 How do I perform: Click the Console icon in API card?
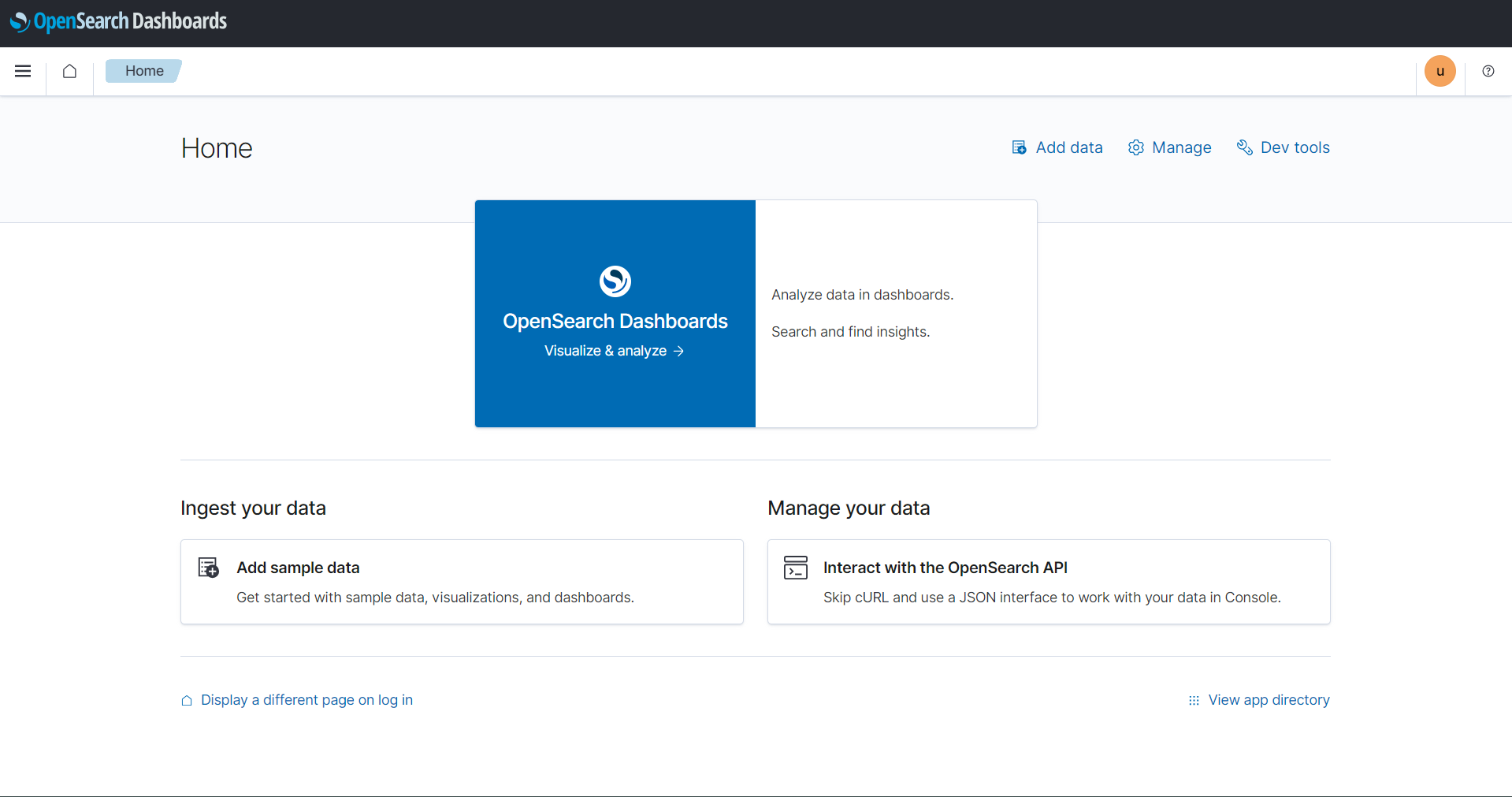(795, 568)
